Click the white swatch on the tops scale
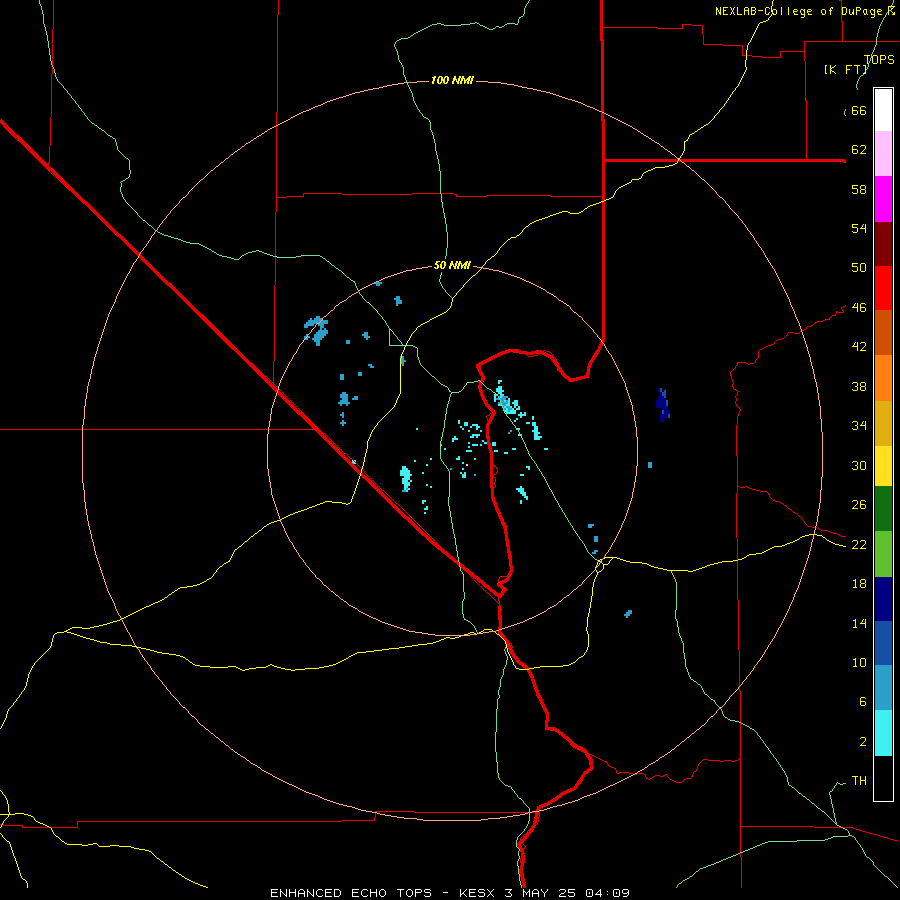Screen dimensions: 900x900 click(883, 110)
